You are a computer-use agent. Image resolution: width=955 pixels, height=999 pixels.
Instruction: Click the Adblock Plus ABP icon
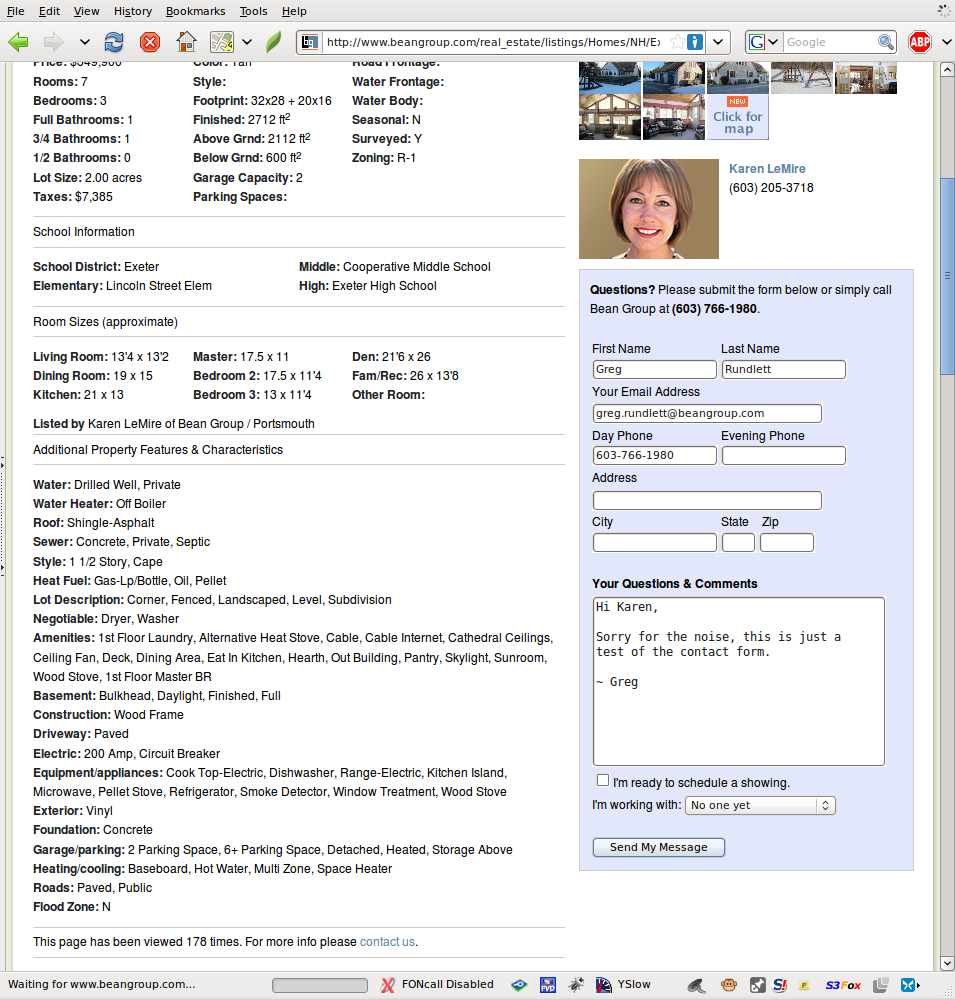920,42
